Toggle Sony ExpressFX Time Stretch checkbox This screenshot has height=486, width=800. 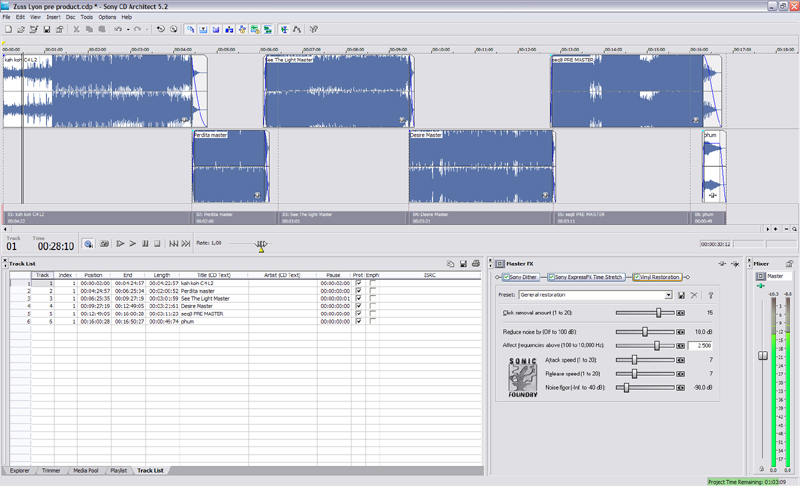pyautogui.click(x=552, y=277)
